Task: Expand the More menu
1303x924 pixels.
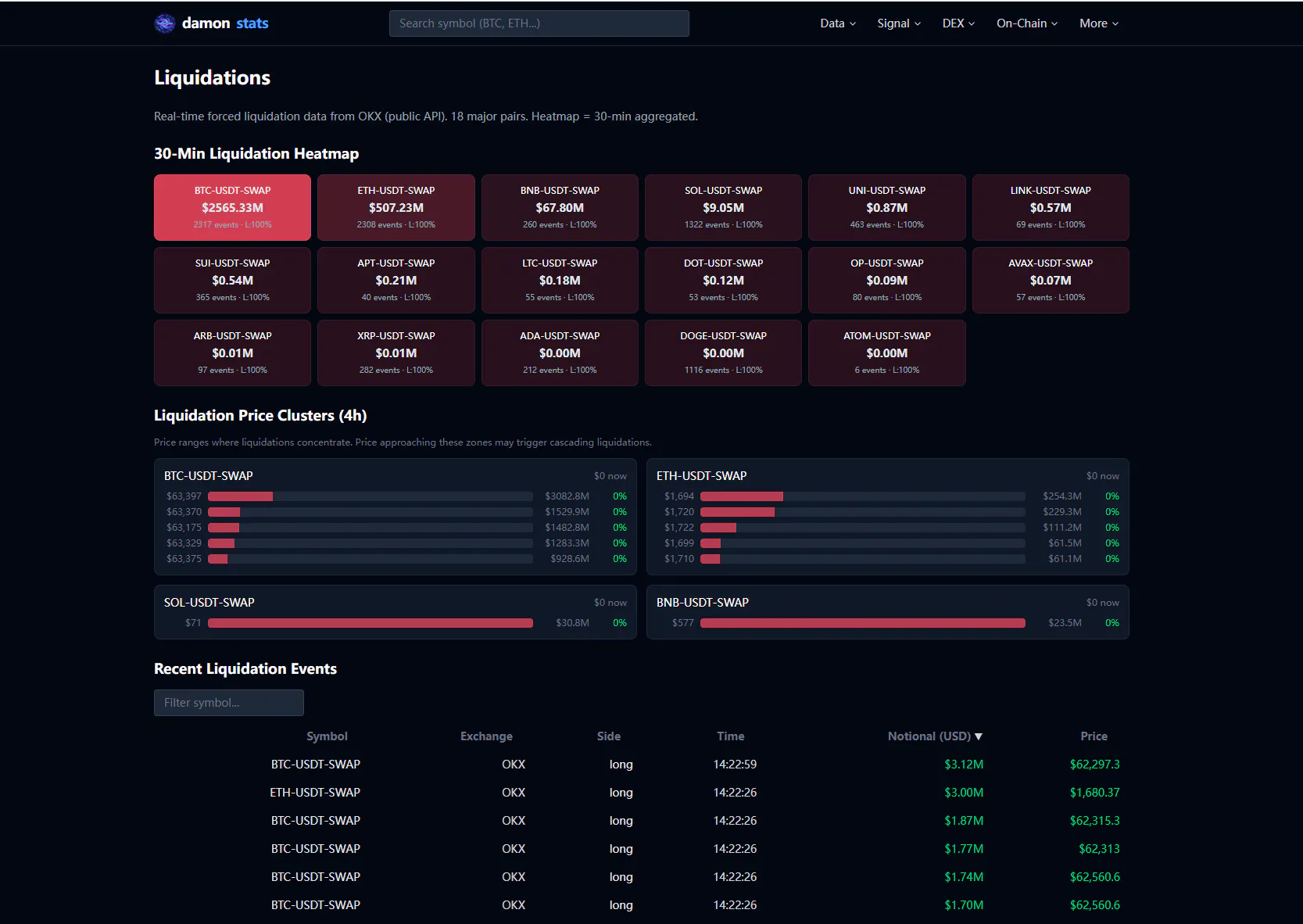Action: 1099,23
